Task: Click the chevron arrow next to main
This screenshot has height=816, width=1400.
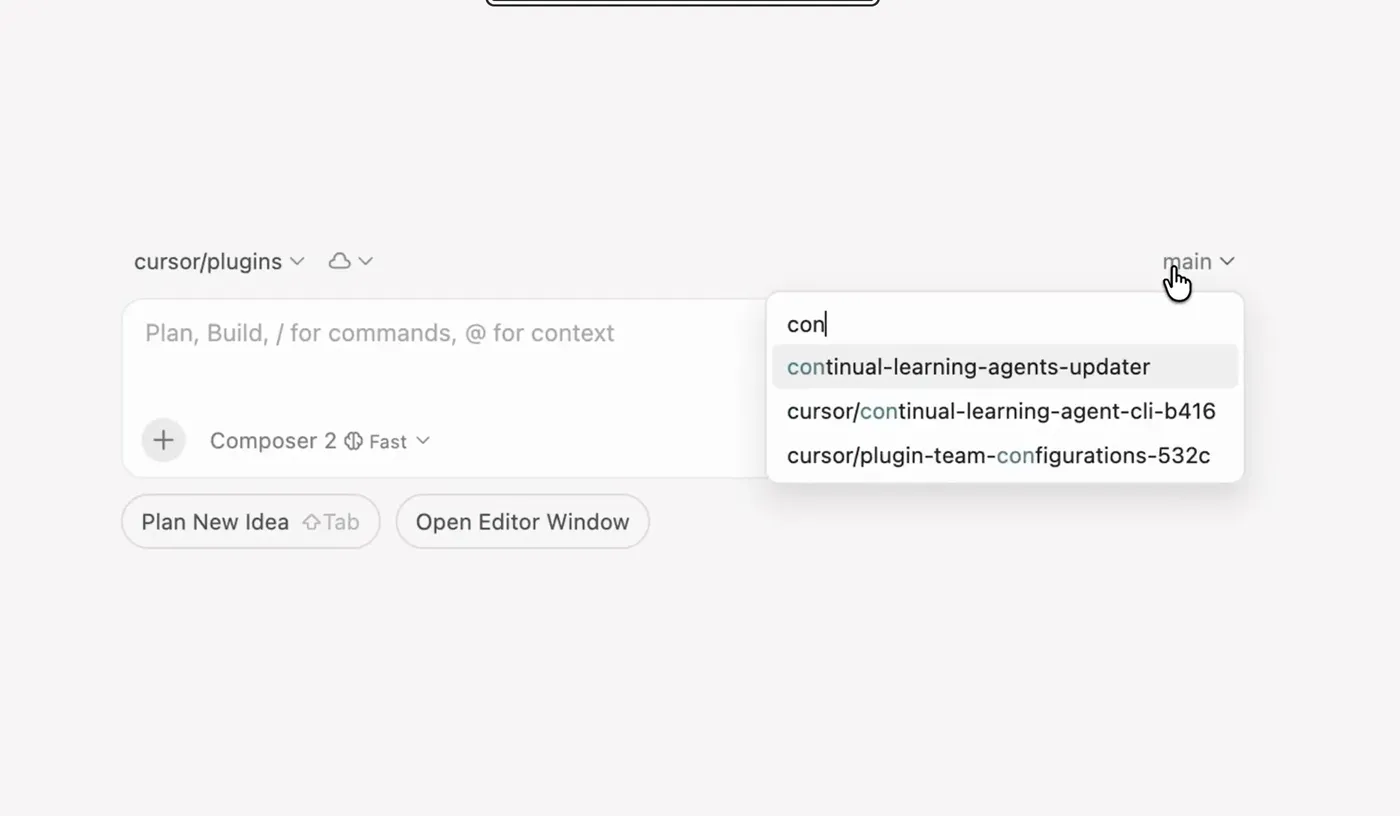Action: [x=1227, y=261]
